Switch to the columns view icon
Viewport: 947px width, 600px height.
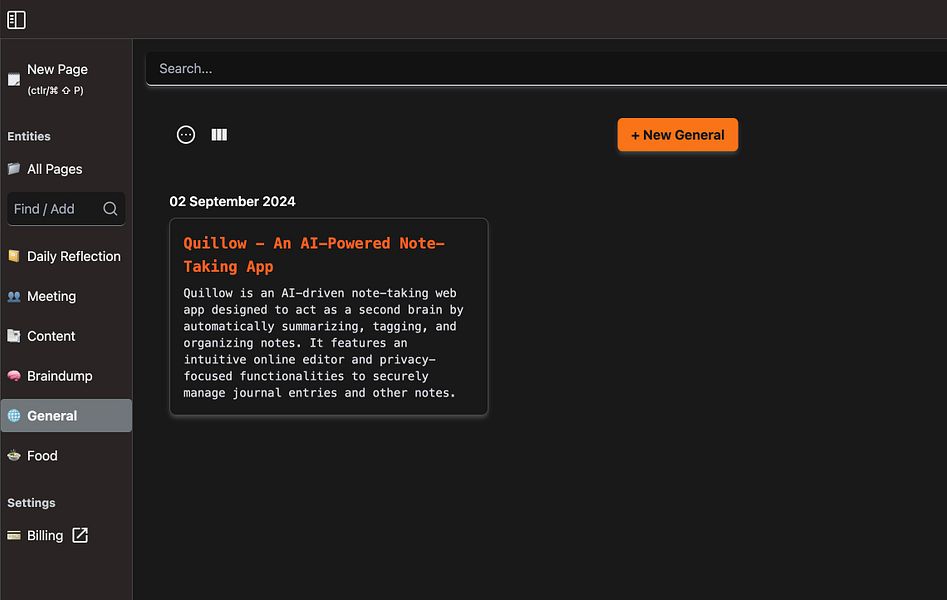tap(219, 135)
